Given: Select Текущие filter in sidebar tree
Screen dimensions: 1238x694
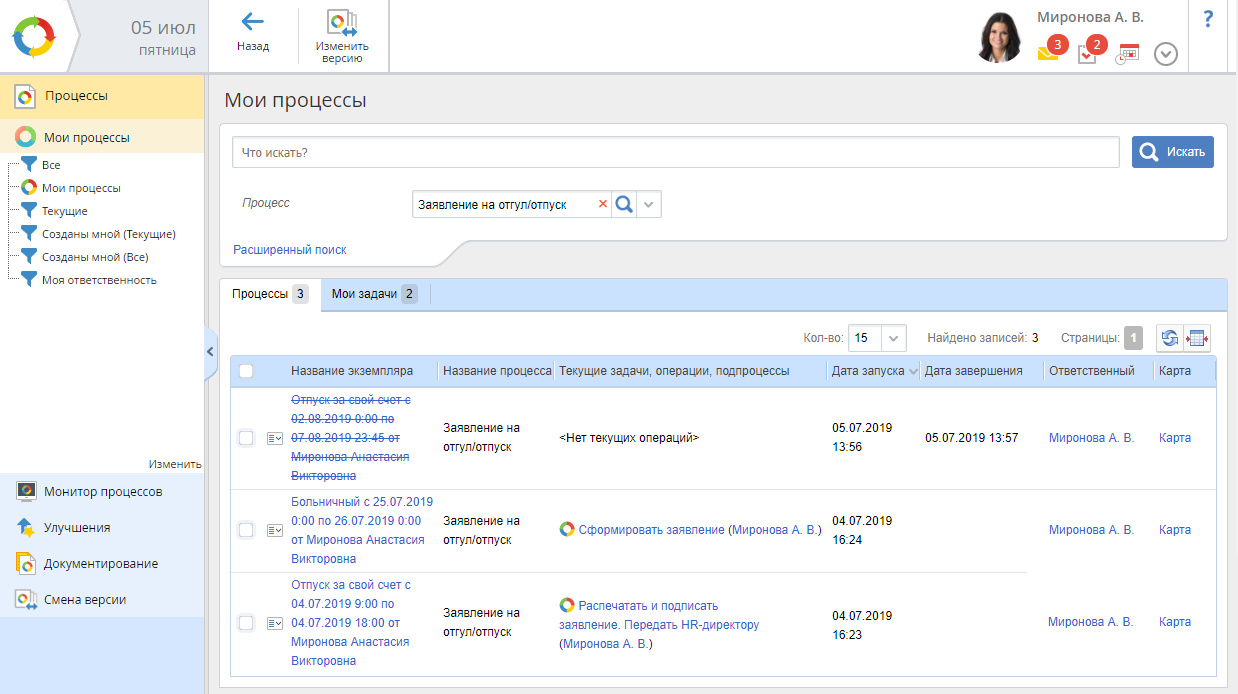Looking at the screenshot, I should click(64, 211).
